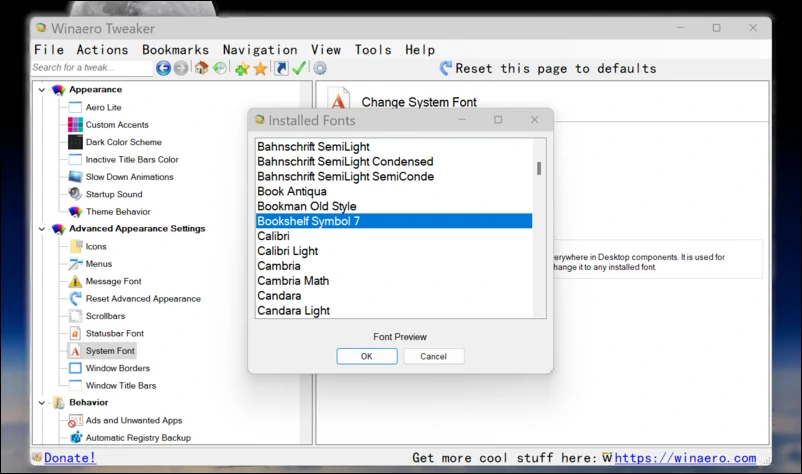Select Theme Behavior icon

point(75,212)
